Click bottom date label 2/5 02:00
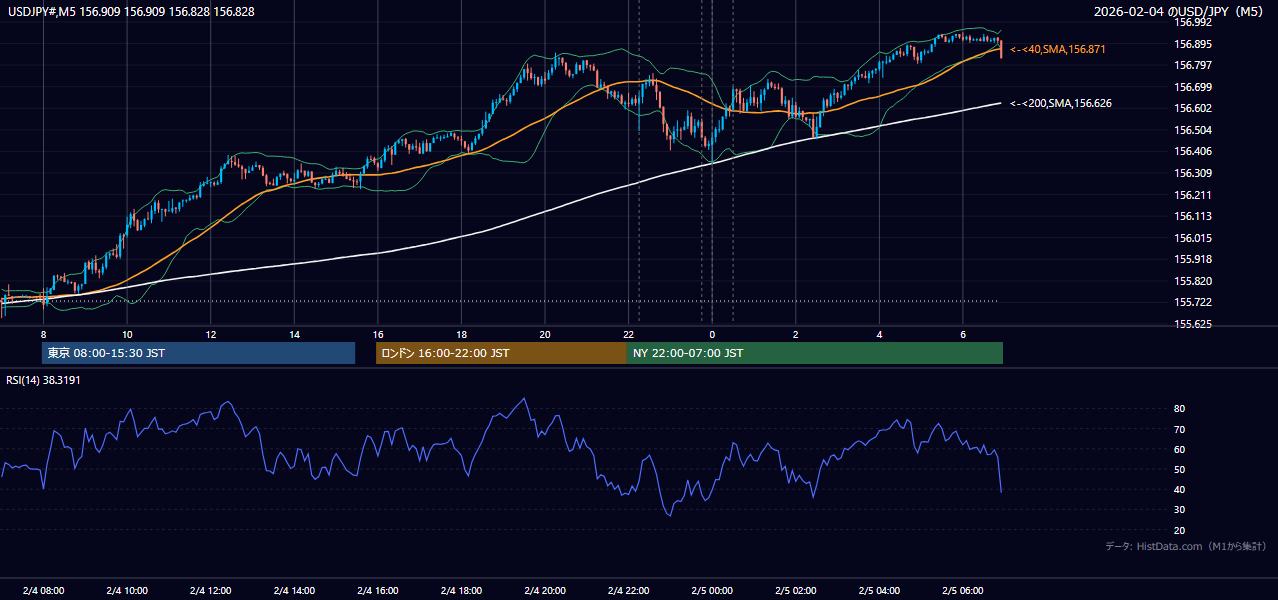The image size is (1278, 600). point(795,590)
